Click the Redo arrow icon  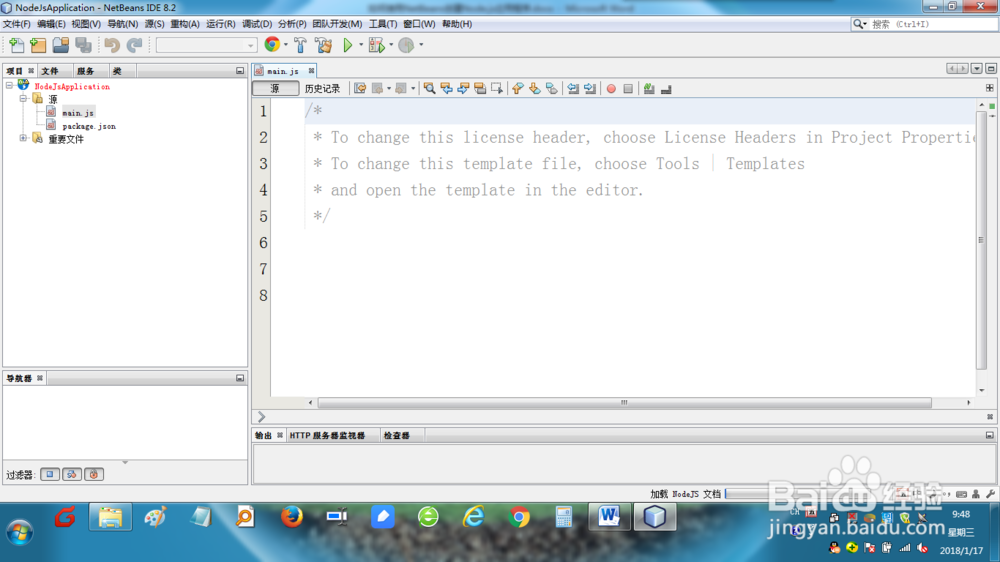[x=135, y=45]
